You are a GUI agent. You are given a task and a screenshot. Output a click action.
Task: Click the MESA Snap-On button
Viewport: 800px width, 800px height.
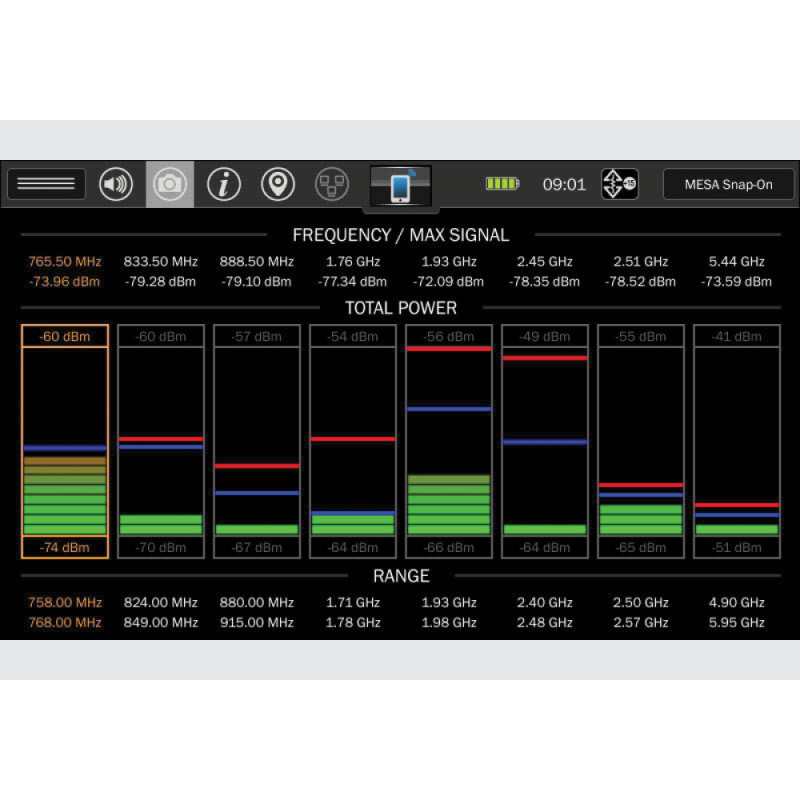click(728, 184)
